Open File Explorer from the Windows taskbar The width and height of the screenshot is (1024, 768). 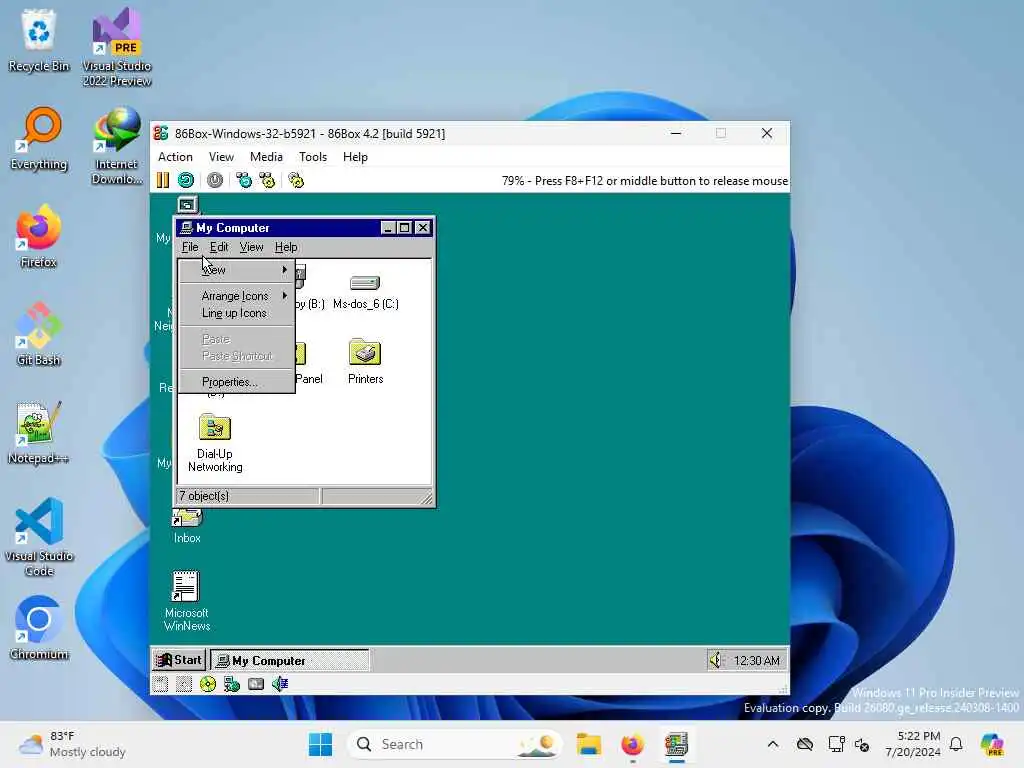click(588, 744)
